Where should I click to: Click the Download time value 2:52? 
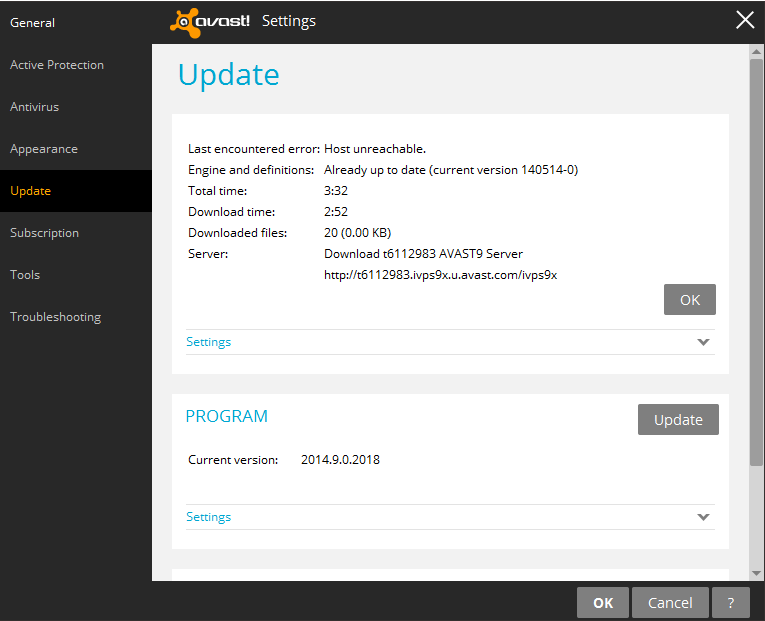point(336,212)
